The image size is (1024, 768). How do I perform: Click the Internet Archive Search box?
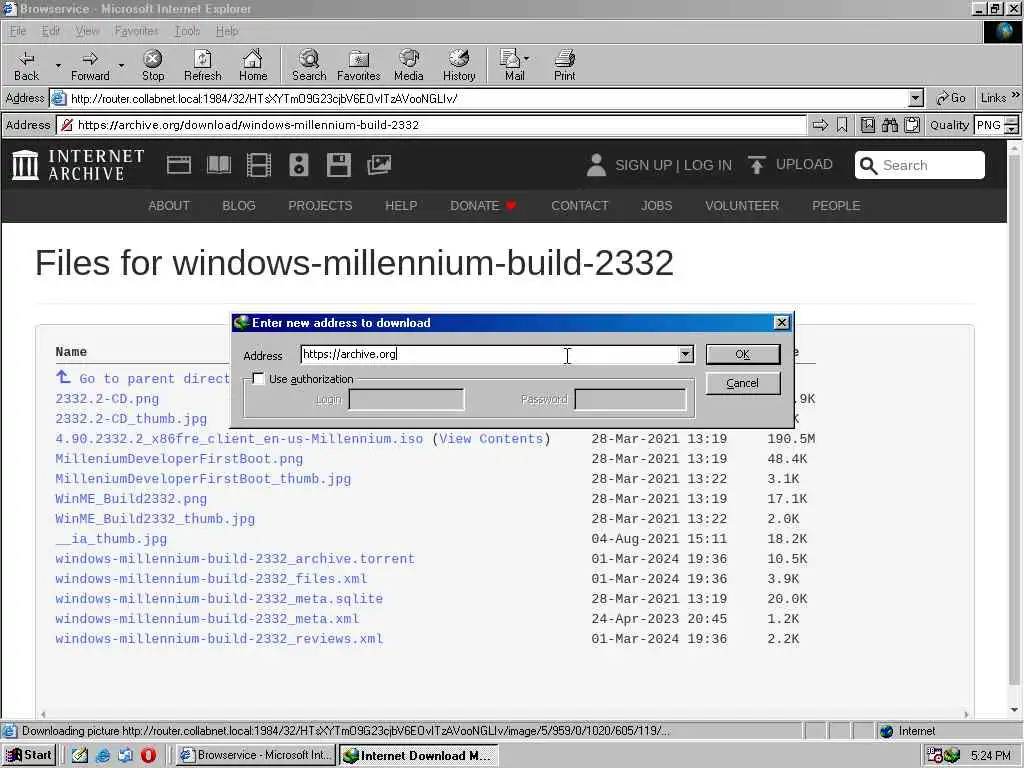click(x=920, y=165)
